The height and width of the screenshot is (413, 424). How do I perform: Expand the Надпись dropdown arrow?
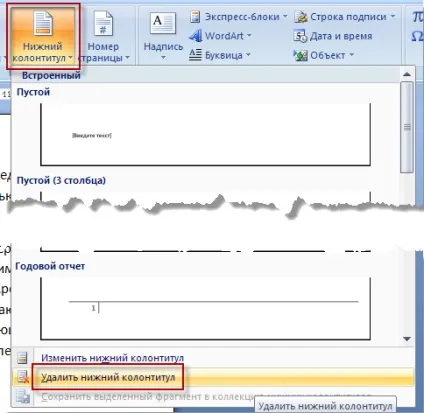pyautogui.click(x=163, y=58)
